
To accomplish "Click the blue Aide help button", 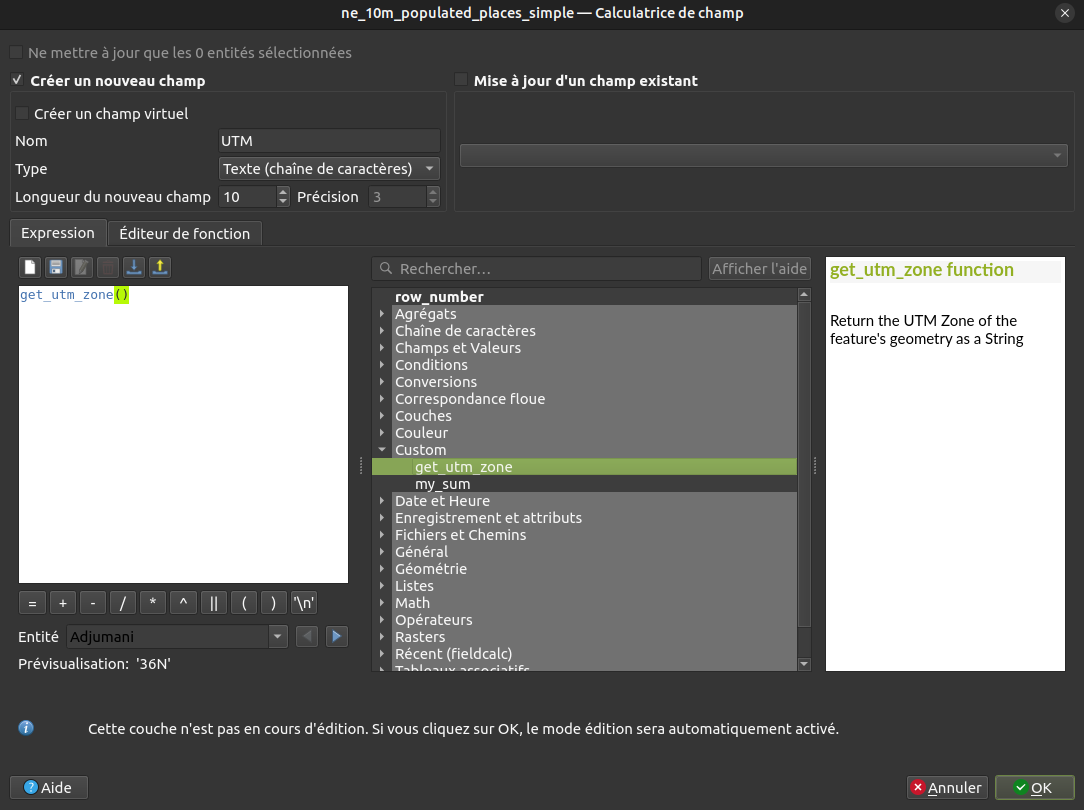I will [49, 787].
